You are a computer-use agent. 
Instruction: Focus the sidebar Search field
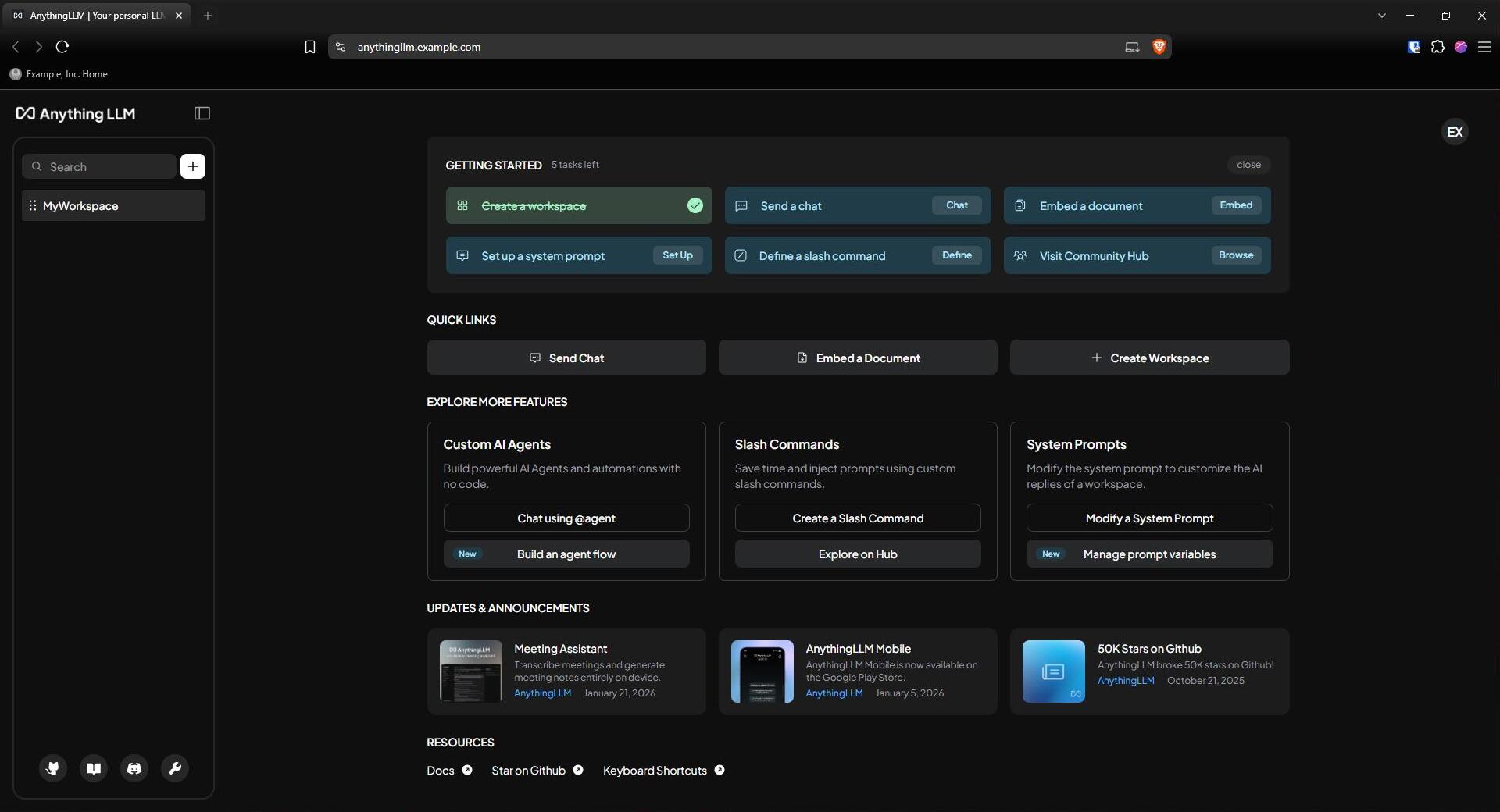pos(99,166)
